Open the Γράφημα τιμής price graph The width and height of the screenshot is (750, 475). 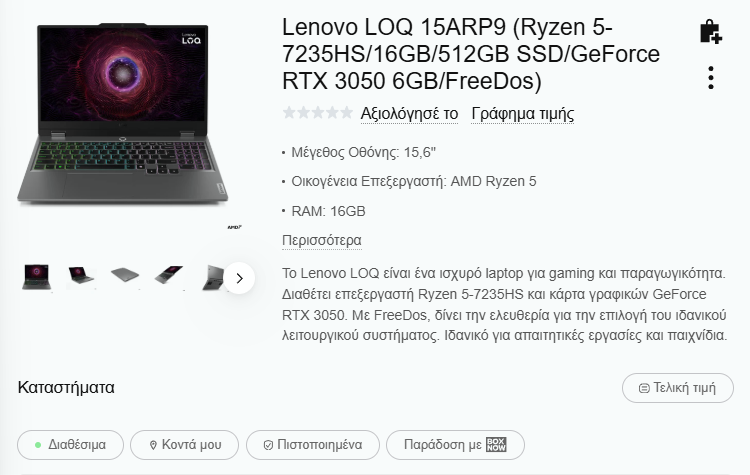pyautogui.click(x=522, y=114)
